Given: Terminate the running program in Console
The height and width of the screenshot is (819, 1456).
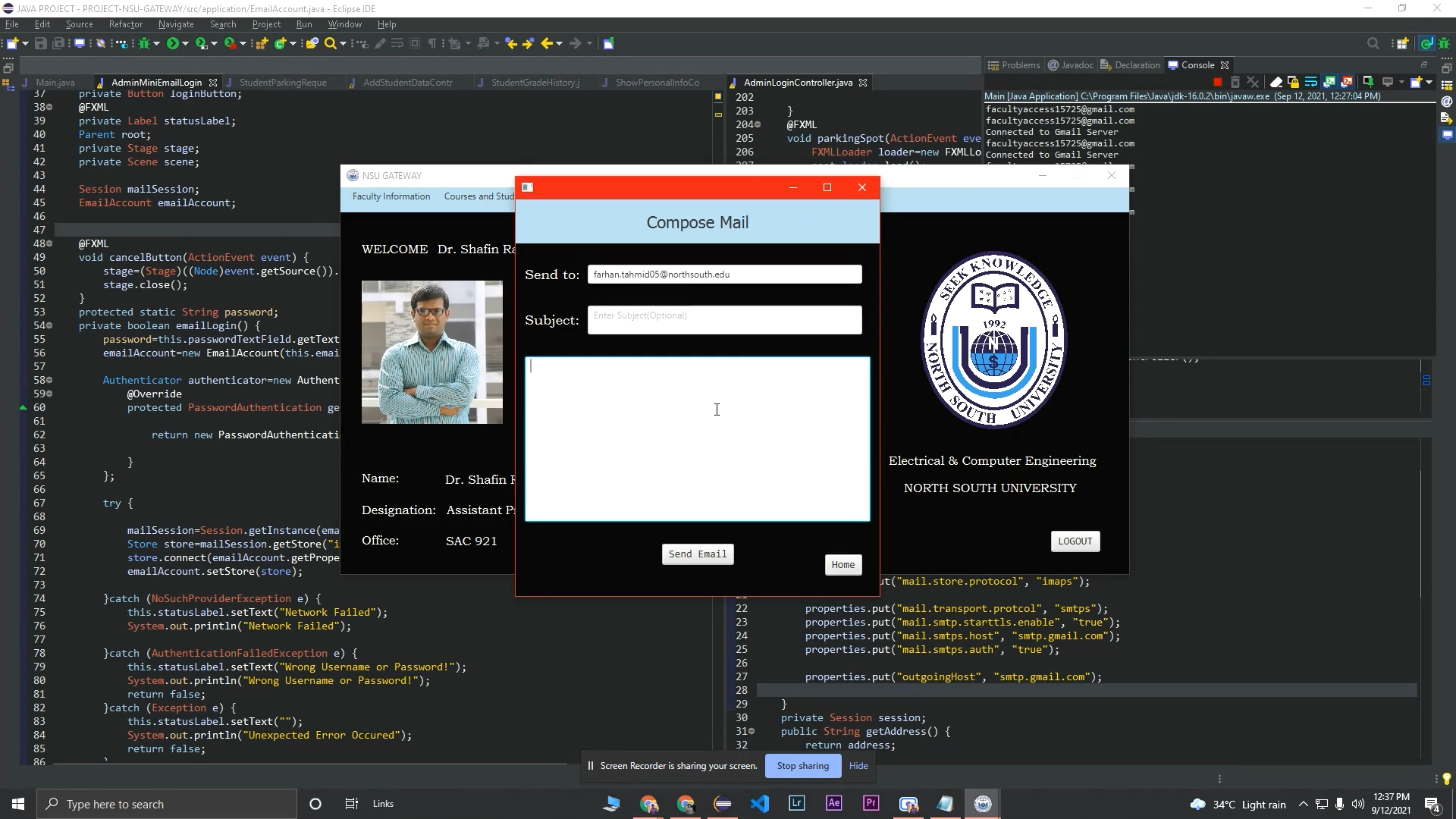Looking at the screenshot, I should point(1219,81).
